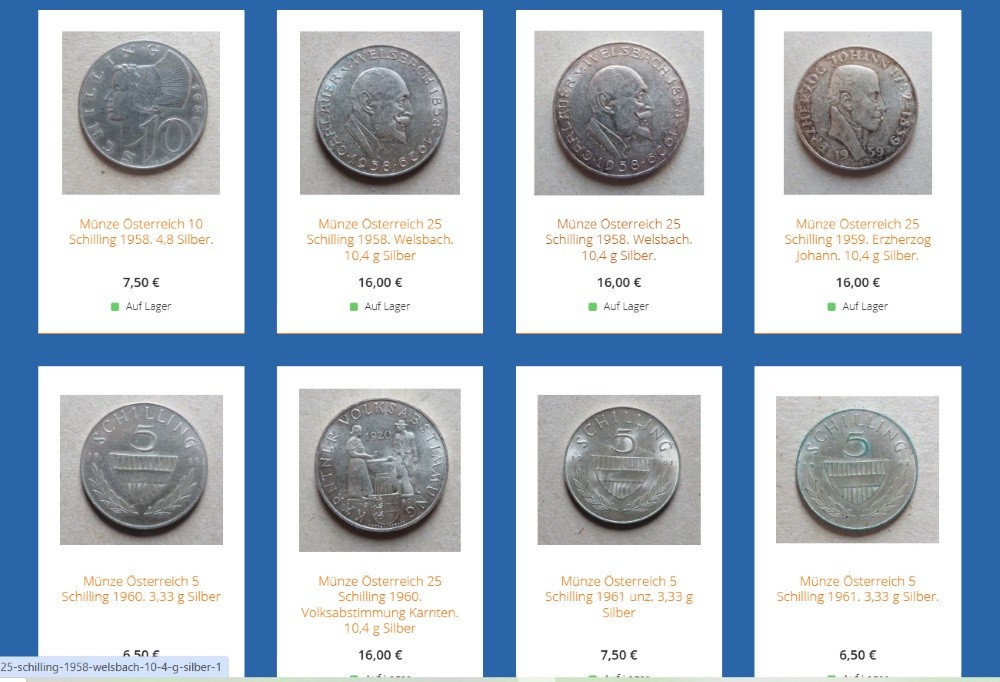Open the 10 Schilling 1958 coin image
Image resolution: width=1000 pixels, height=682 pixels.
tap(141, 113)
